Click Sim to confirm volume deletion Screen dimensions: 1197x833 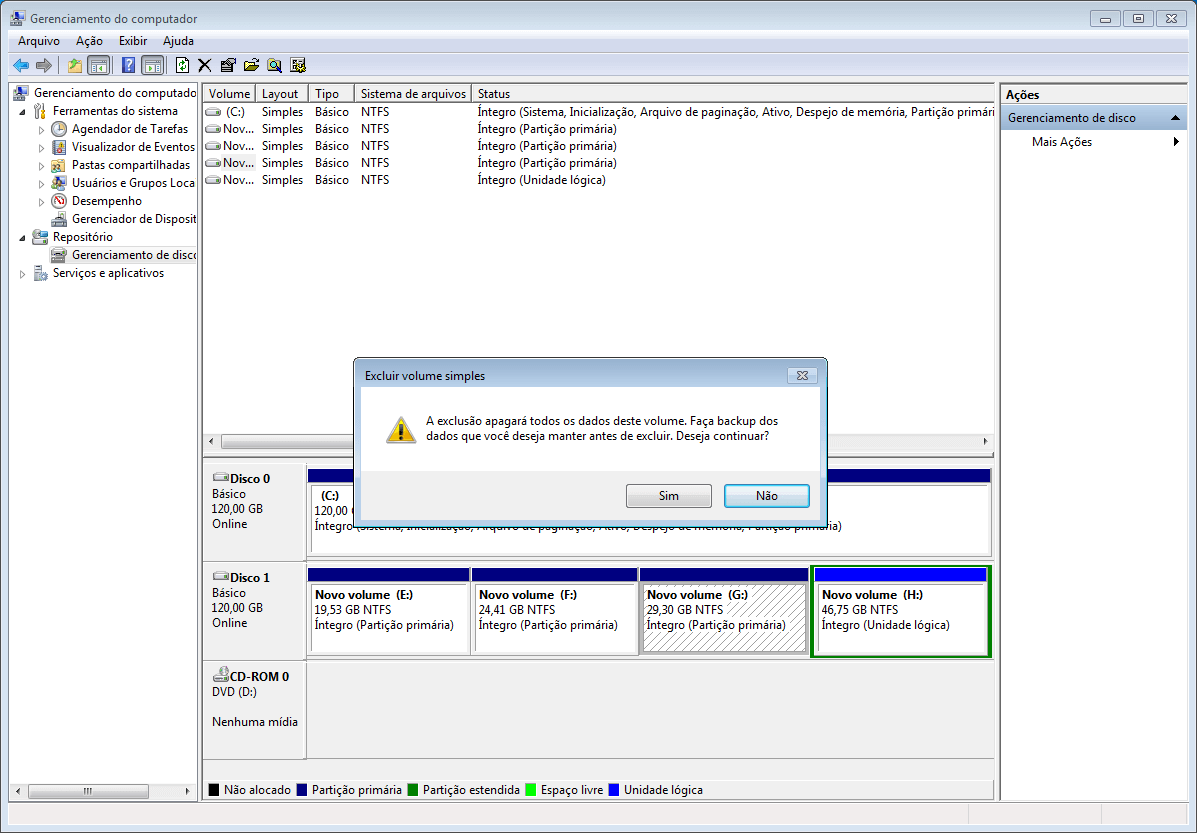click(x=668, y=495)
